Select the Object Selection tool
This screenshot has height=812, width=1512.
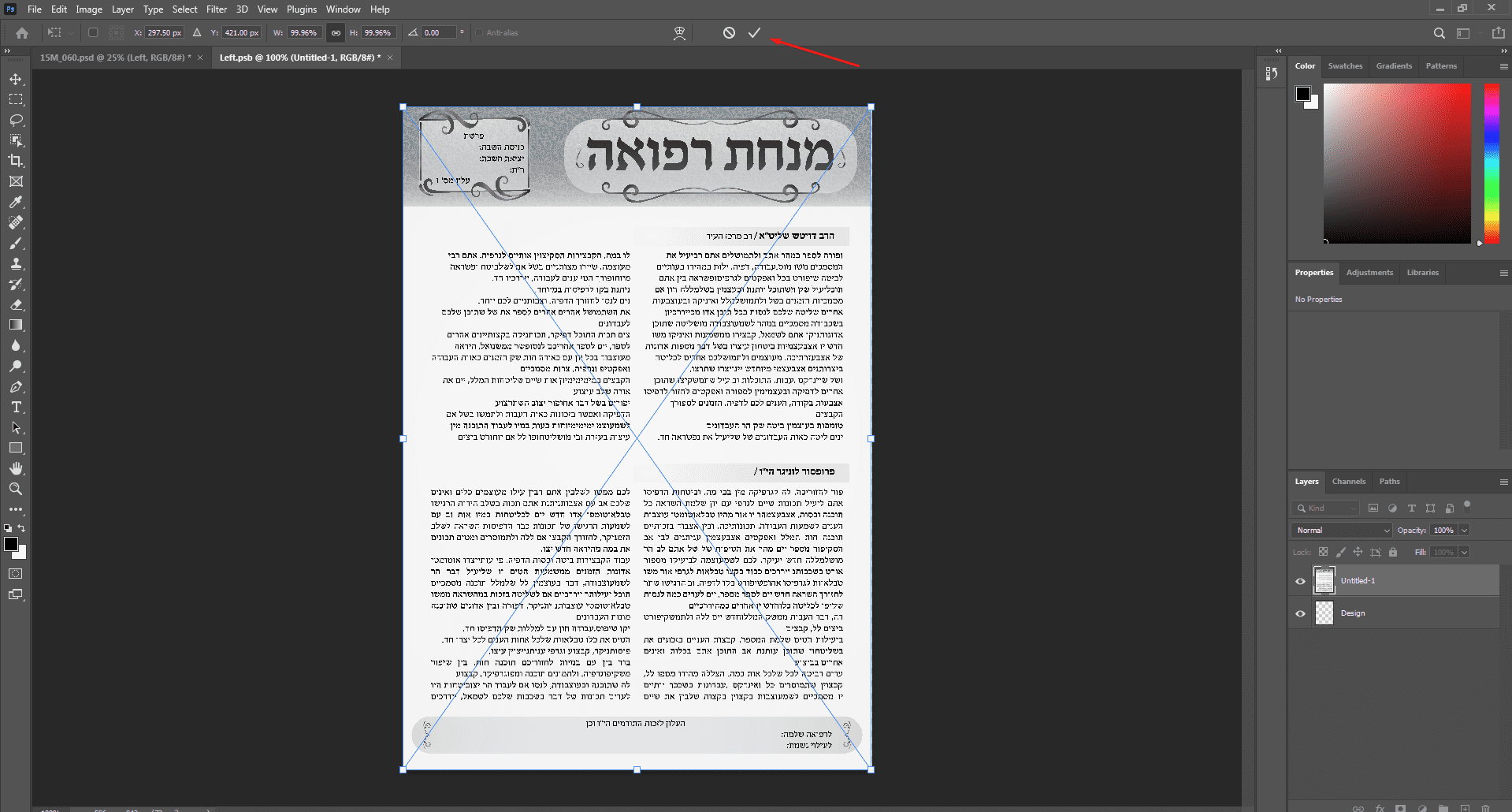(16, 140)
